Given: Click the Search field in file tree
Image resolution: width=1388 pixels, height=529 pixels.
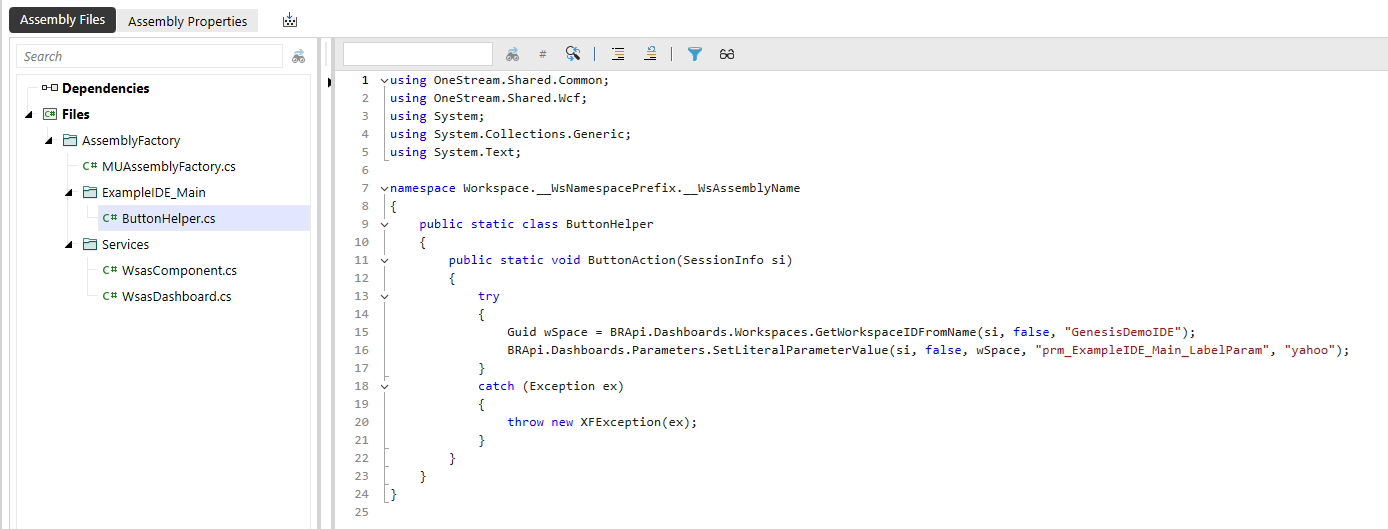Looking at the screenshot, I should tap(149, 56).
